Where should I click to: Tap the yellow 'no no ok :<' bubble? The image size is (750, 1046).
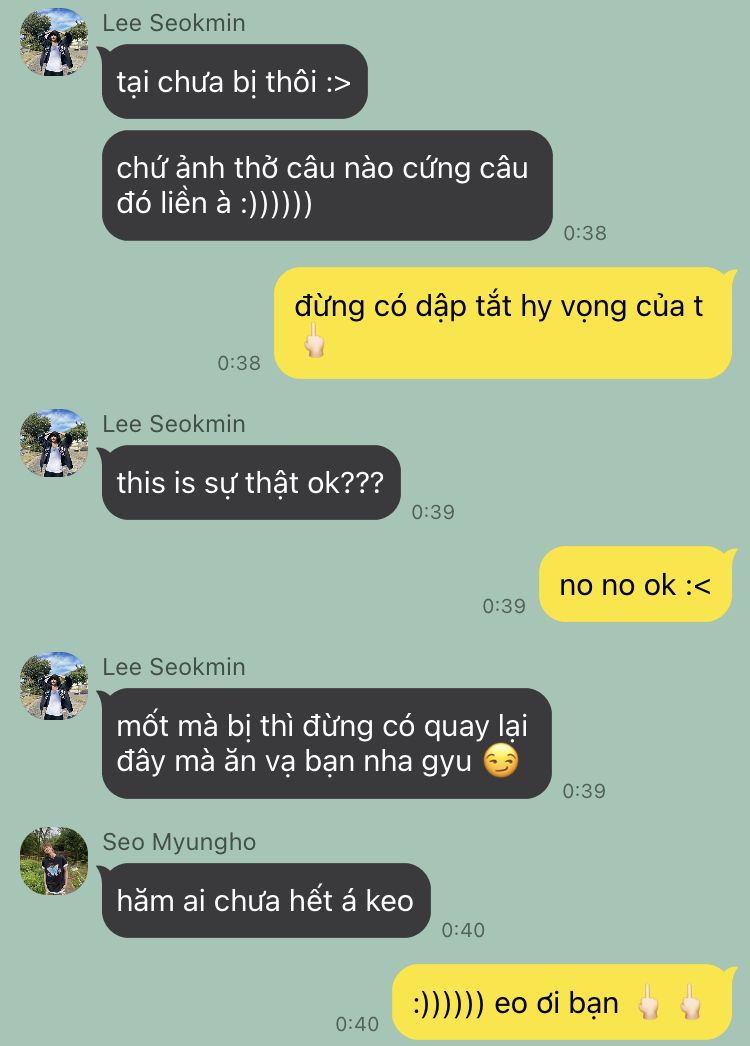(x=636, y=584)
